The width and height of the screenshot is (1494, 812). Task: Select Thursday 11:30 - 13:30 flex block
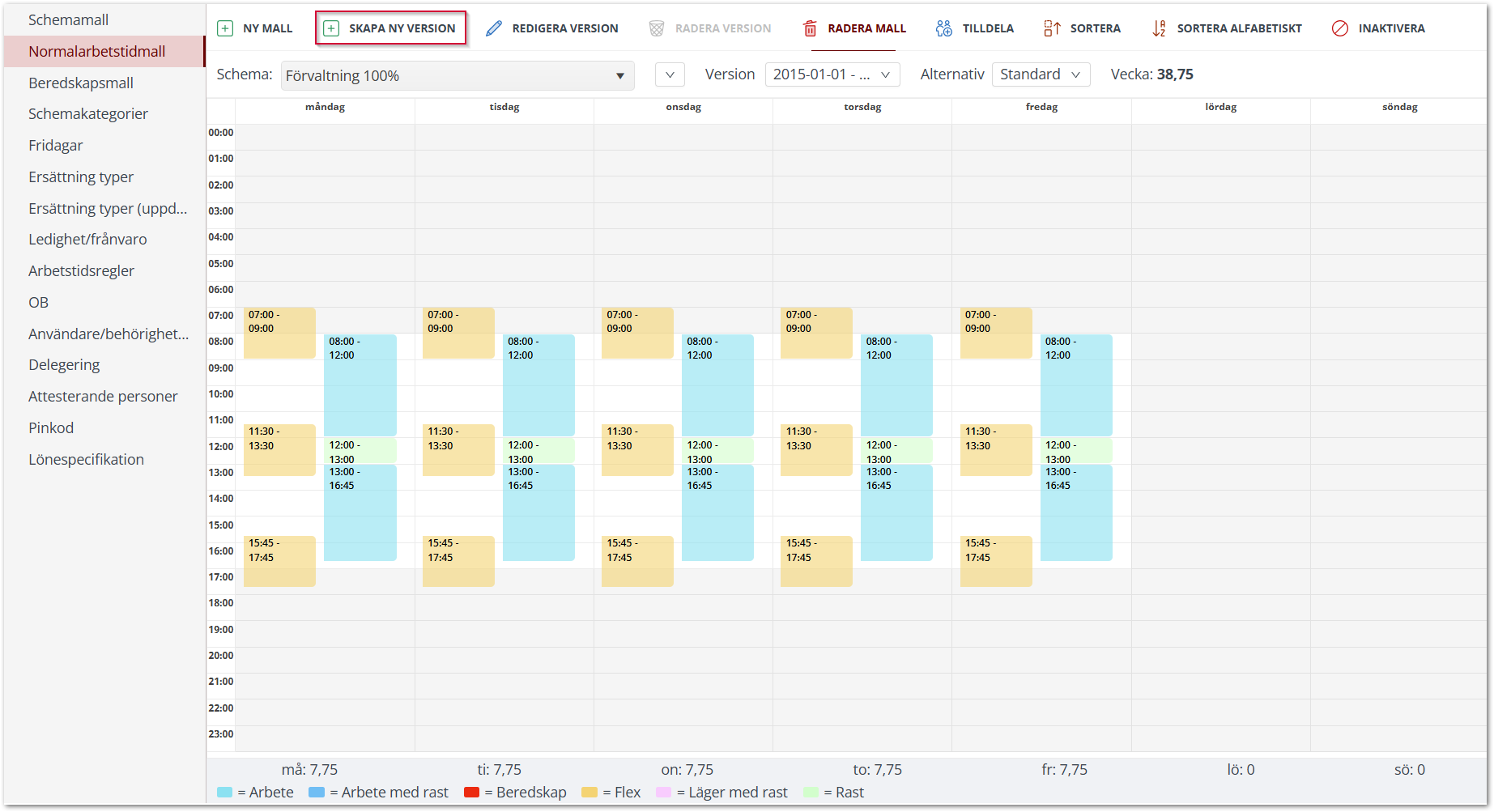(816, 450)
